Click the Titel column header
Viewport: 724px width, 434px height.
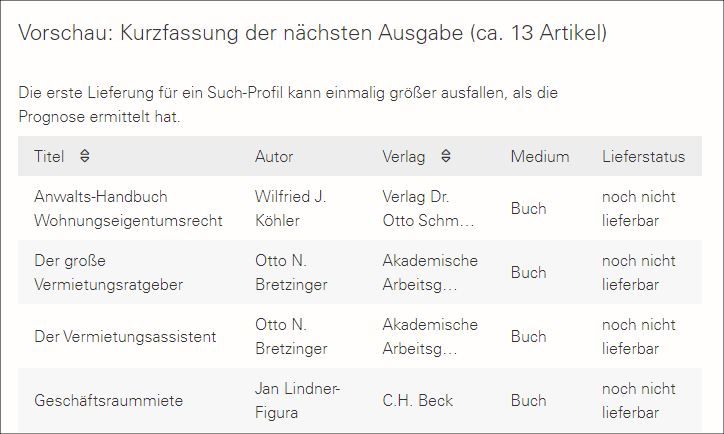(x=49, y=156)
